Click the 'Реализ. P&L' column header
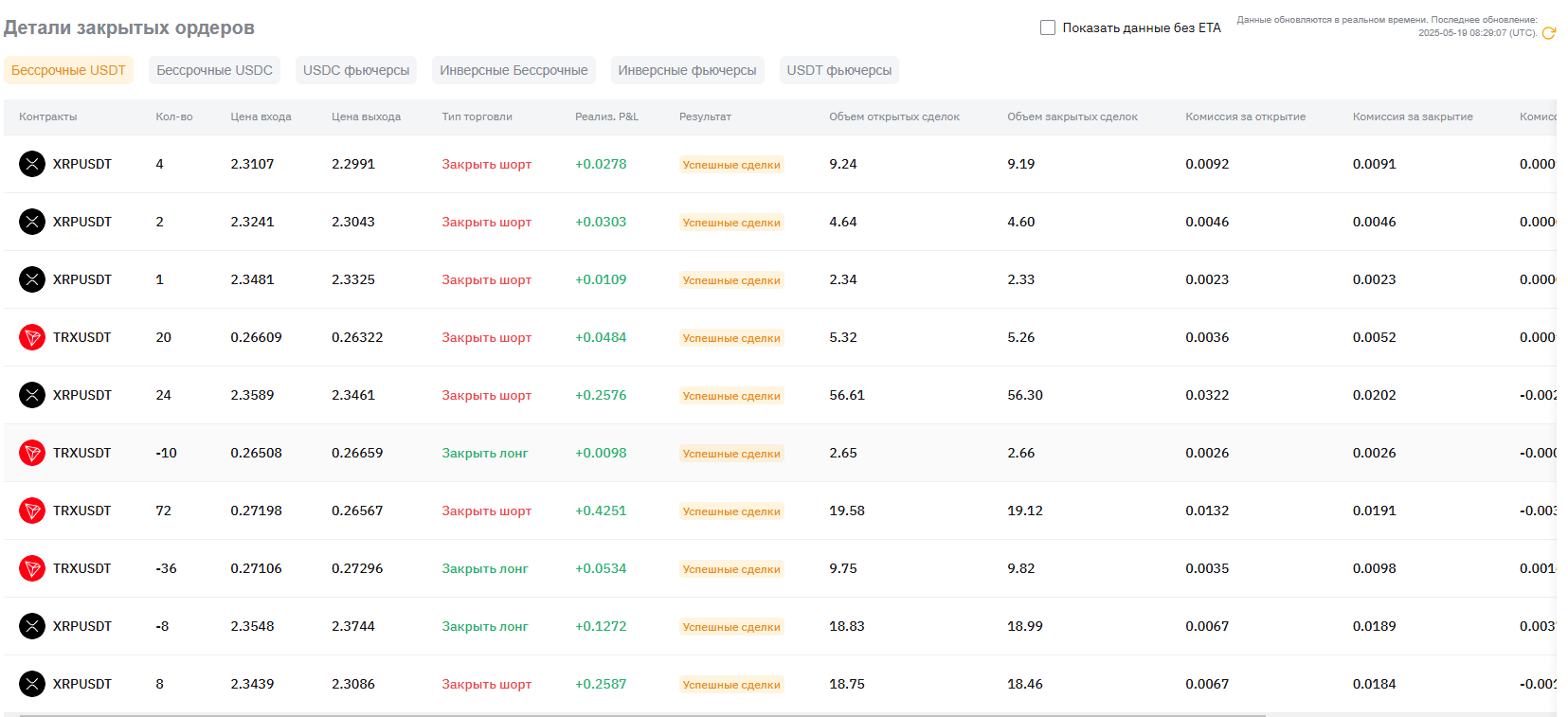This screenshot has width=1568, height=717. coord(606,117)
